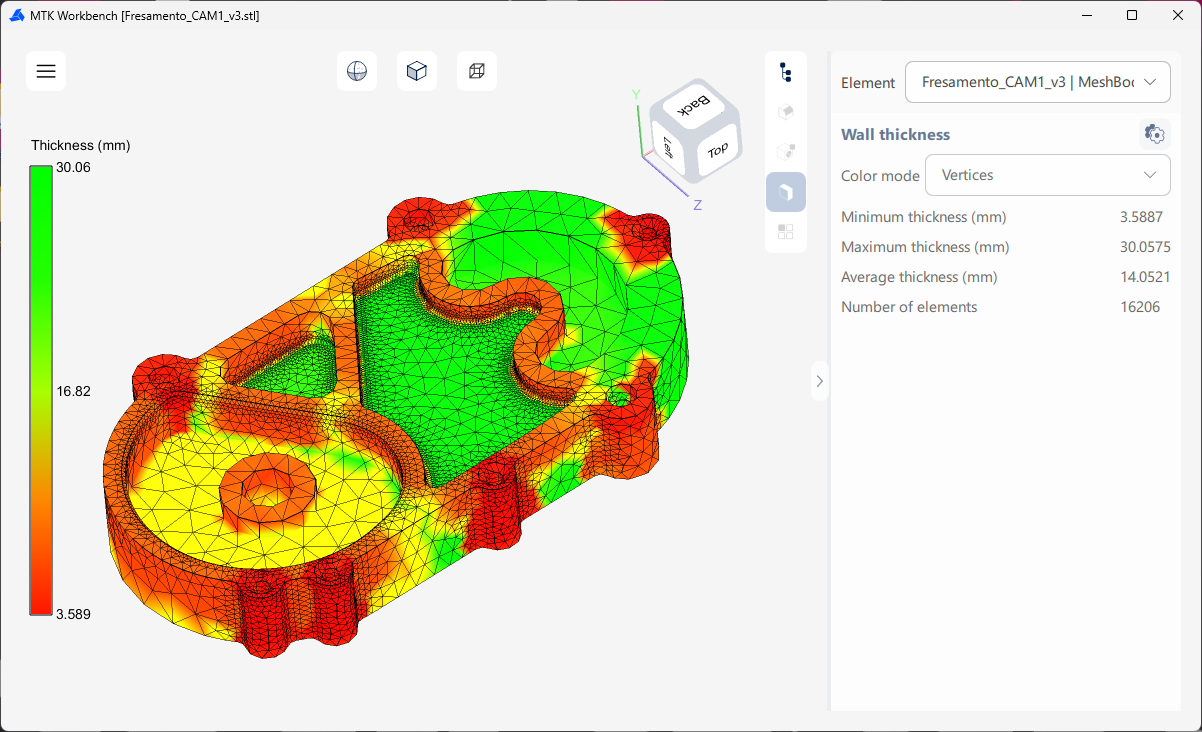
Task: Close the MTK Workbench window
Action: pos(1178,15)
